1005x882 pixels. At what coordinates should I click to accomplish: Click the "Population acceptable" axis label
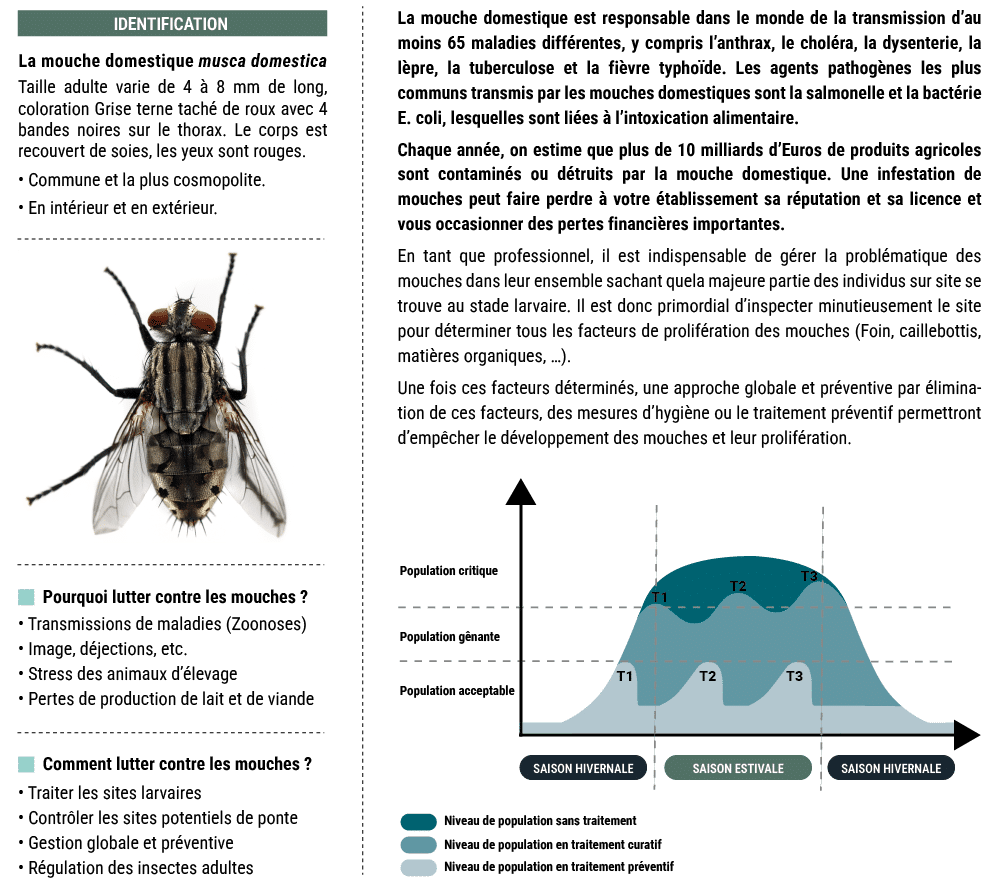[442, 691]
